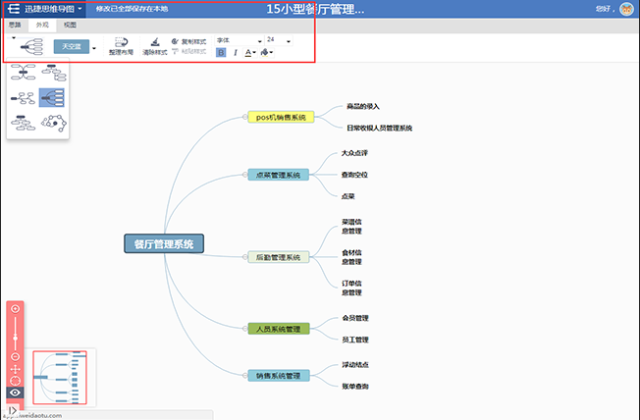
Task: Click the 复制样式 copy style button
Action: pyautogui.click(x=189, y=42)
